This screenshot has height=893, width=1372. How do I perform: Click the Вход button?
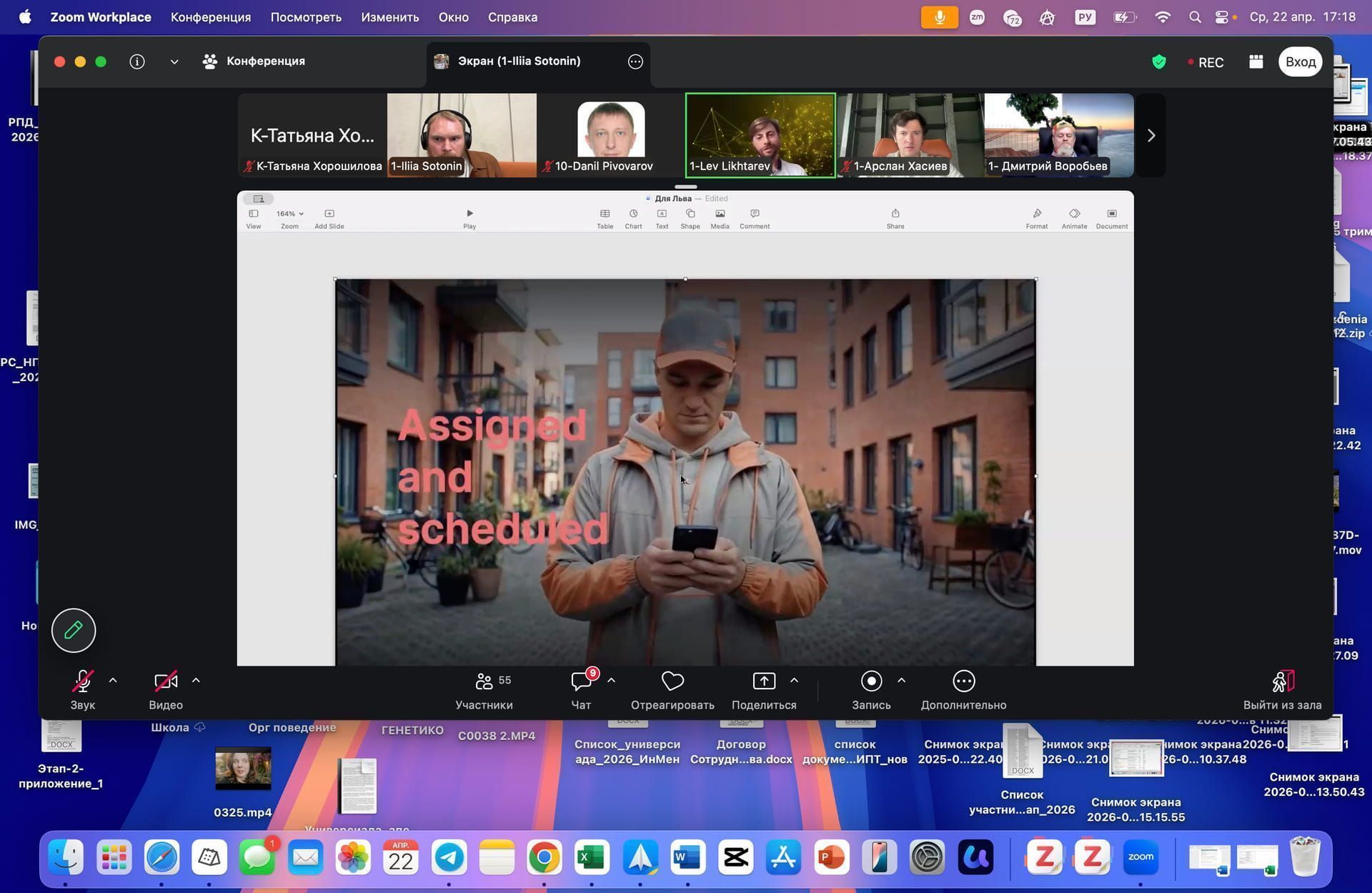[1300, 62]
